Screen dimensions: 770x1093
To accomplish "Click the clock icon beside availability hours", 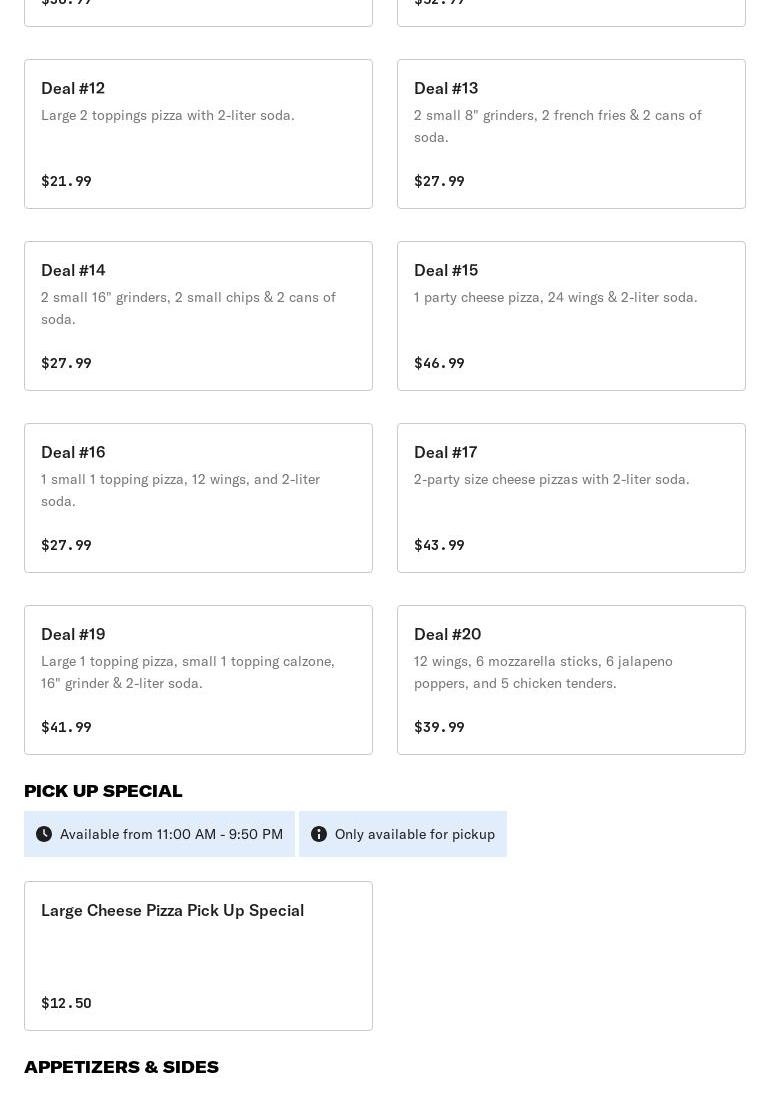I will 44,834.
